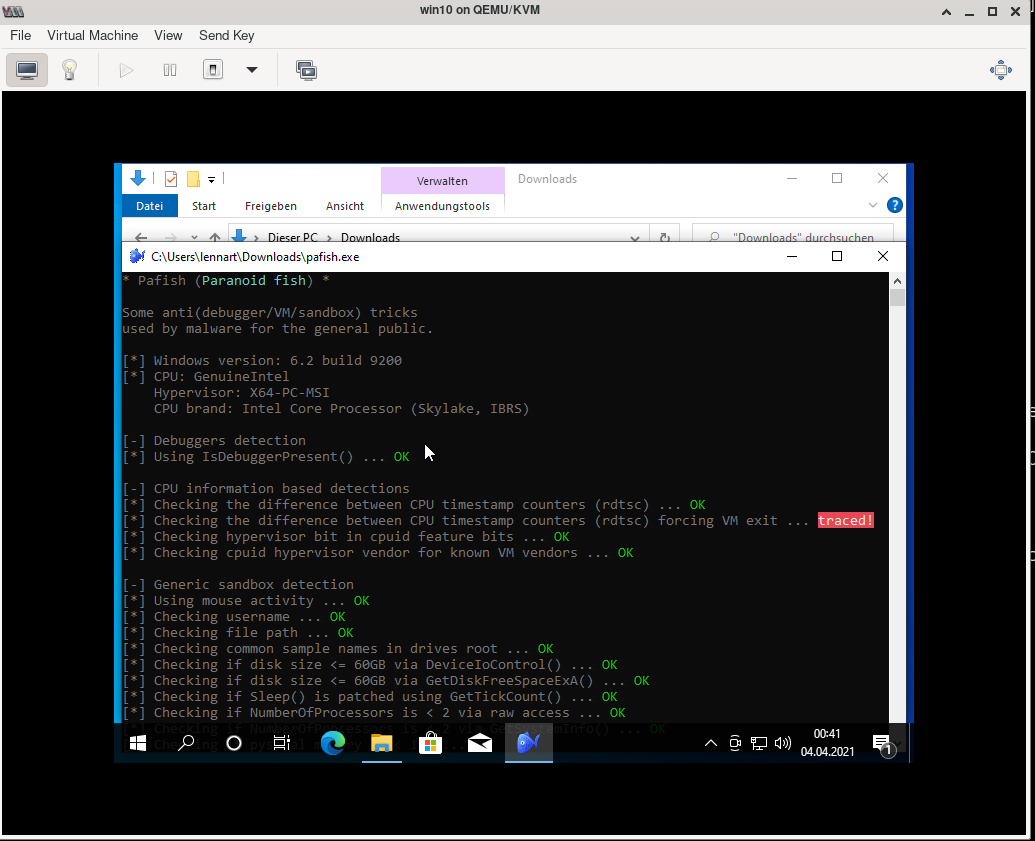The height and width of the screenshot is (841, 1035).
Task: Open the Datei tab in Explorer
Action: pos(150,206)
